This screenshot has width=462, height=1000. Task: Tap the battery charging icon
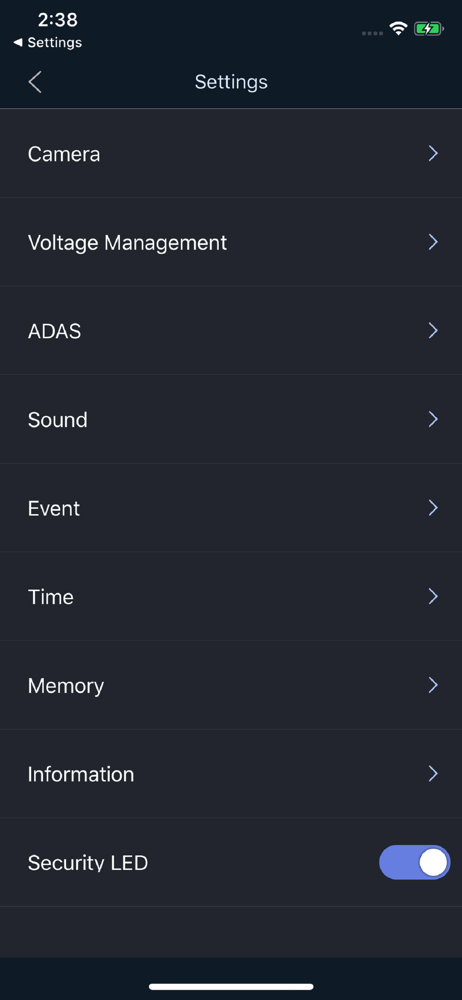tap(429, 29)
